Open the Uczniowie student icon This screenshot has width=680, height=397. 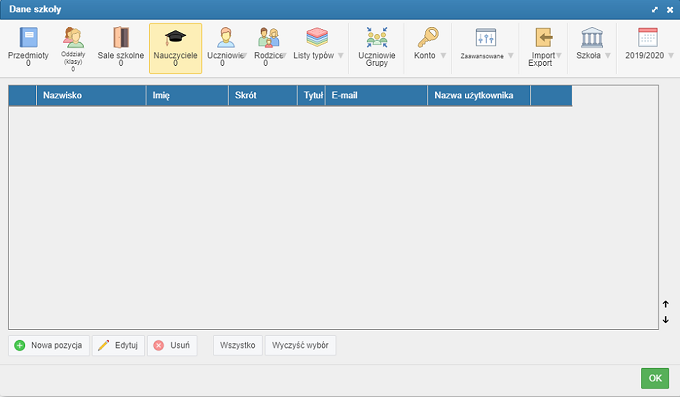coord(226,37)
